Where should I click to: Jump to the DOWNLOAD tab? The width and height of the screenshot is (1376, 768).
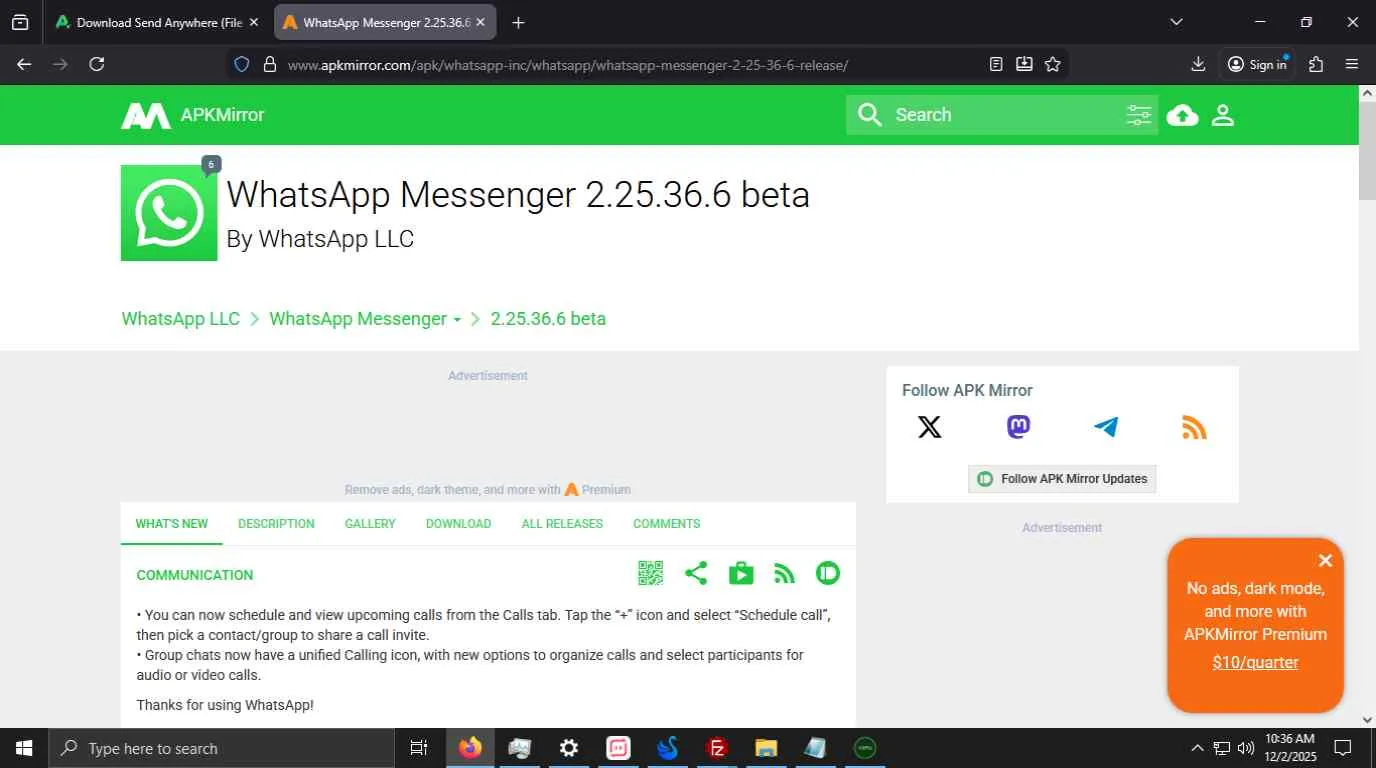[x=458, y=523]
